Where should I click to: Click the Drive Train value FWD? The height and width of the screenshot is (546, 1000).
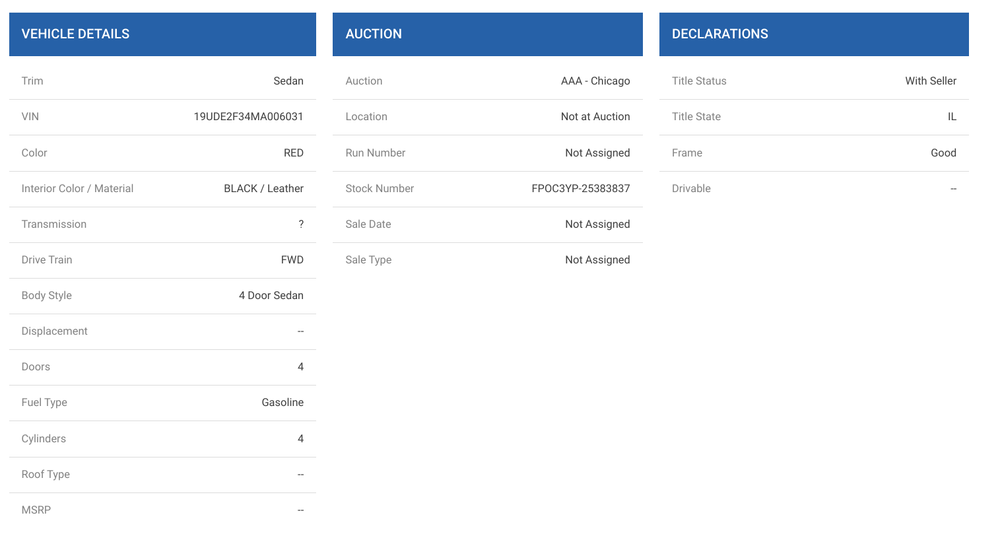[292, 260]
